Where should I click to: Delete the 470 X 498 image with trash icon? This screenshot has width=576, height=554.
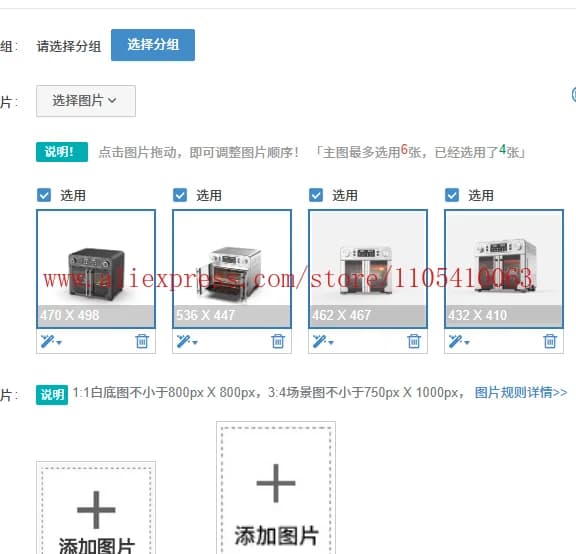click(142, 341)
